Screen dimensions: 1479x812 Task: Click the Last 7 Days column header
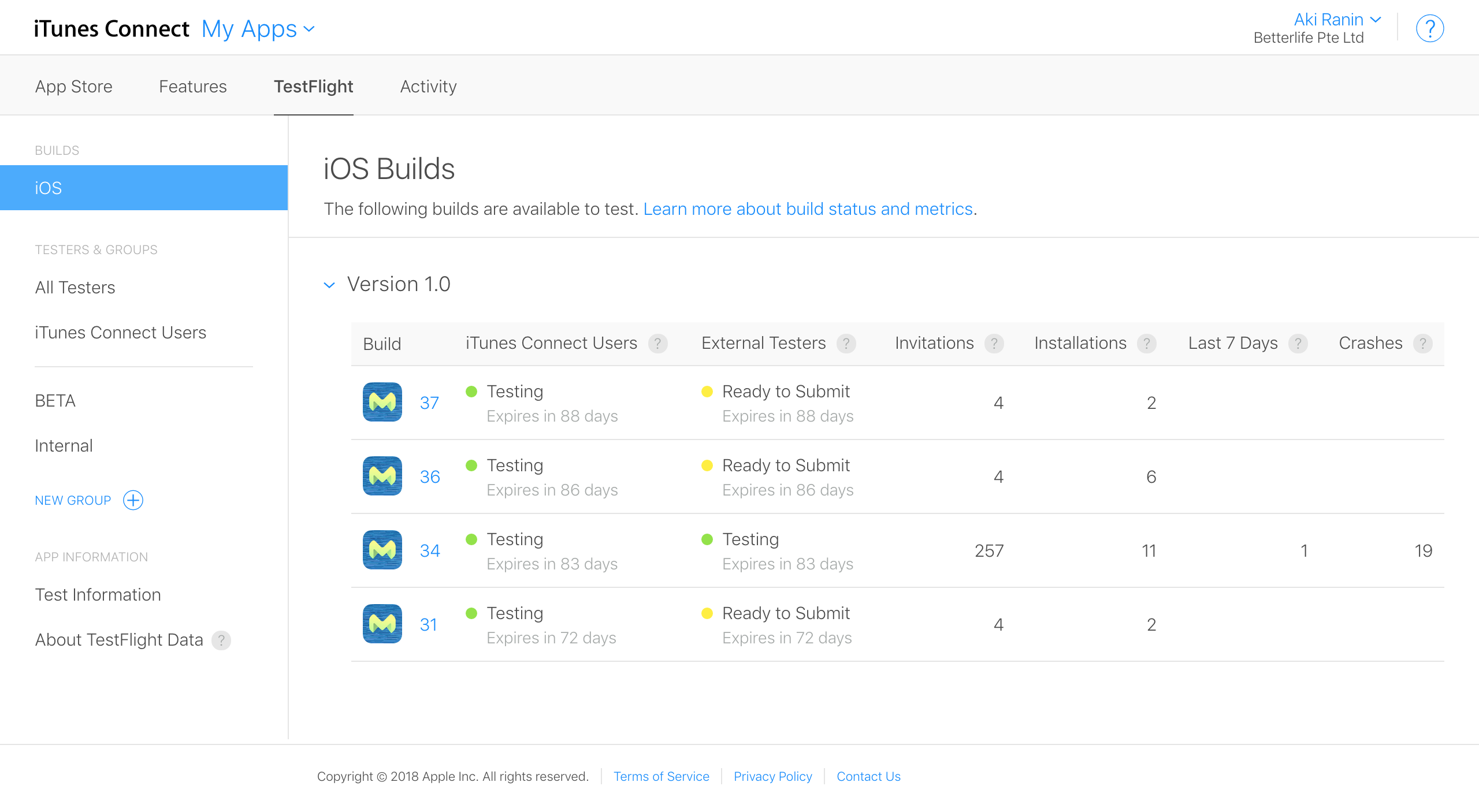point(1233,343)
